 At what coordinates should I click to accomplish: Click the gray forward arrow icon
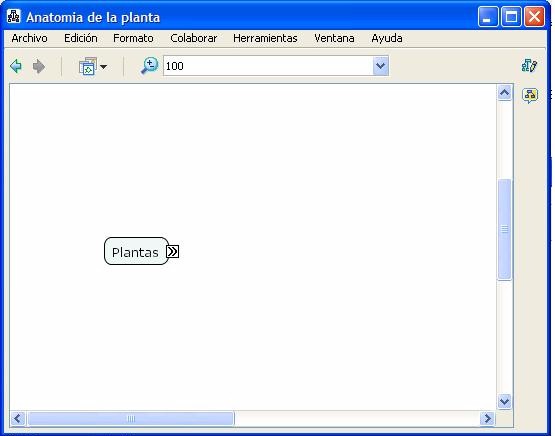coord(39,66)
